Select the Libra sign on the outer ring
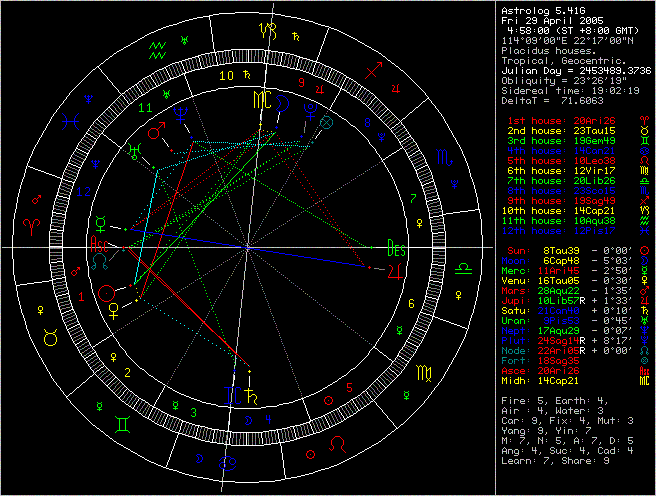 [465, 270]
